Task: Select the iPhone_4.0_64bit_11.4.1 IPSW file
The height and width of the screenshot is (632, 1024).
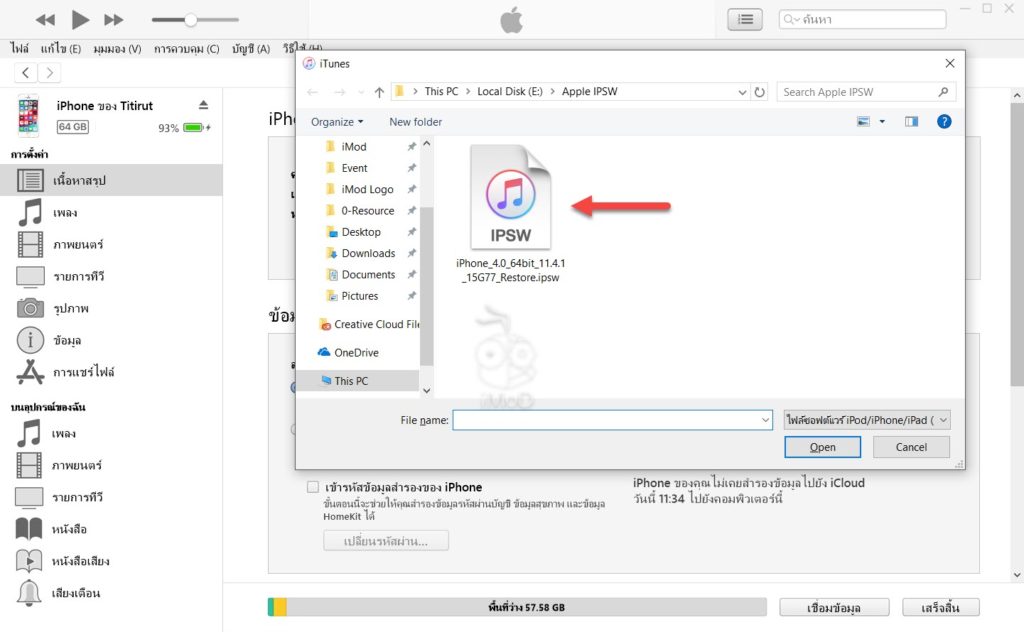Action: (x=511, y=195)
